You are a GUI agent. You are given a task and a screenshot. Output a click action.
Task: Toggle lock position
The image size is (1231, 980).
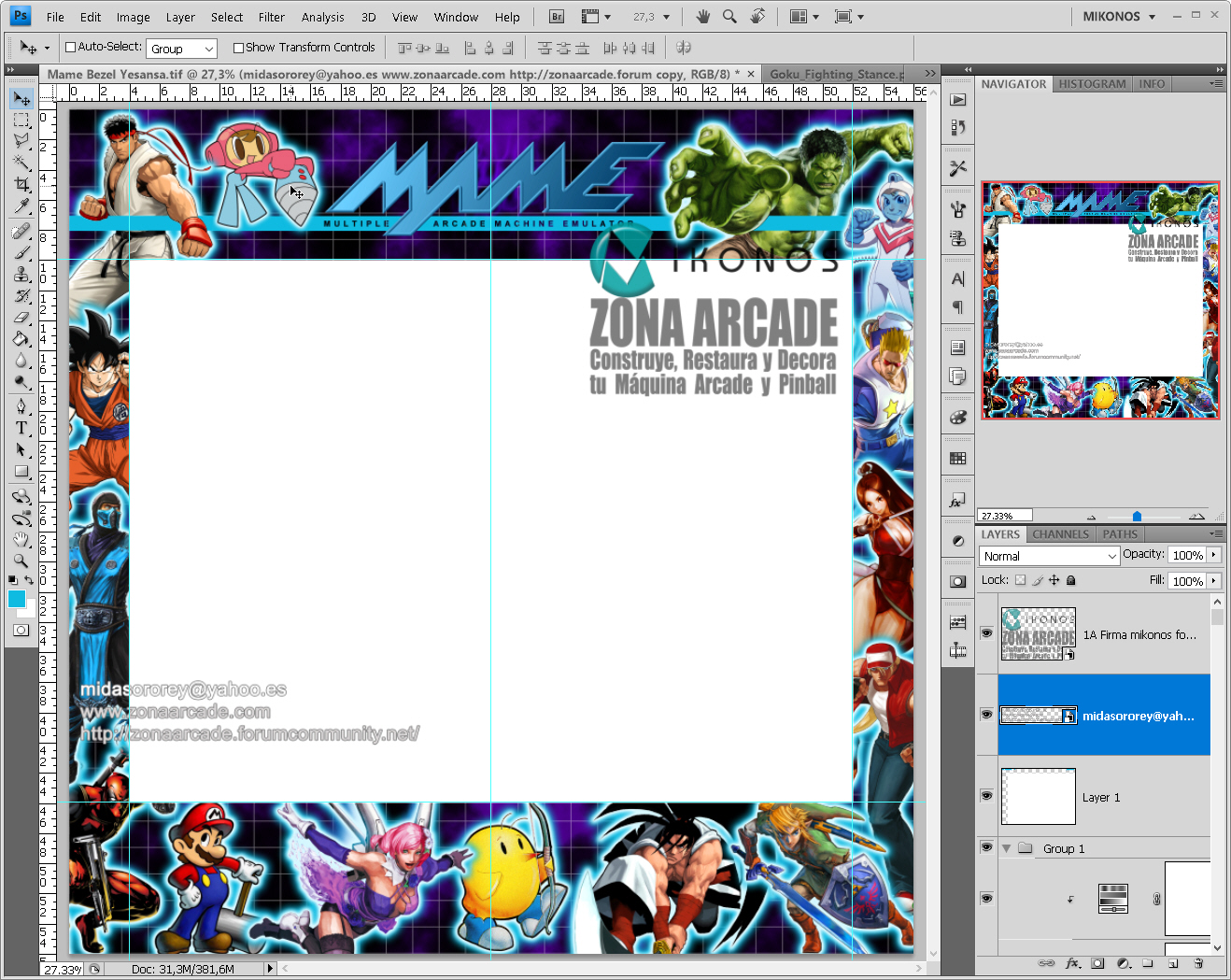1054,580
